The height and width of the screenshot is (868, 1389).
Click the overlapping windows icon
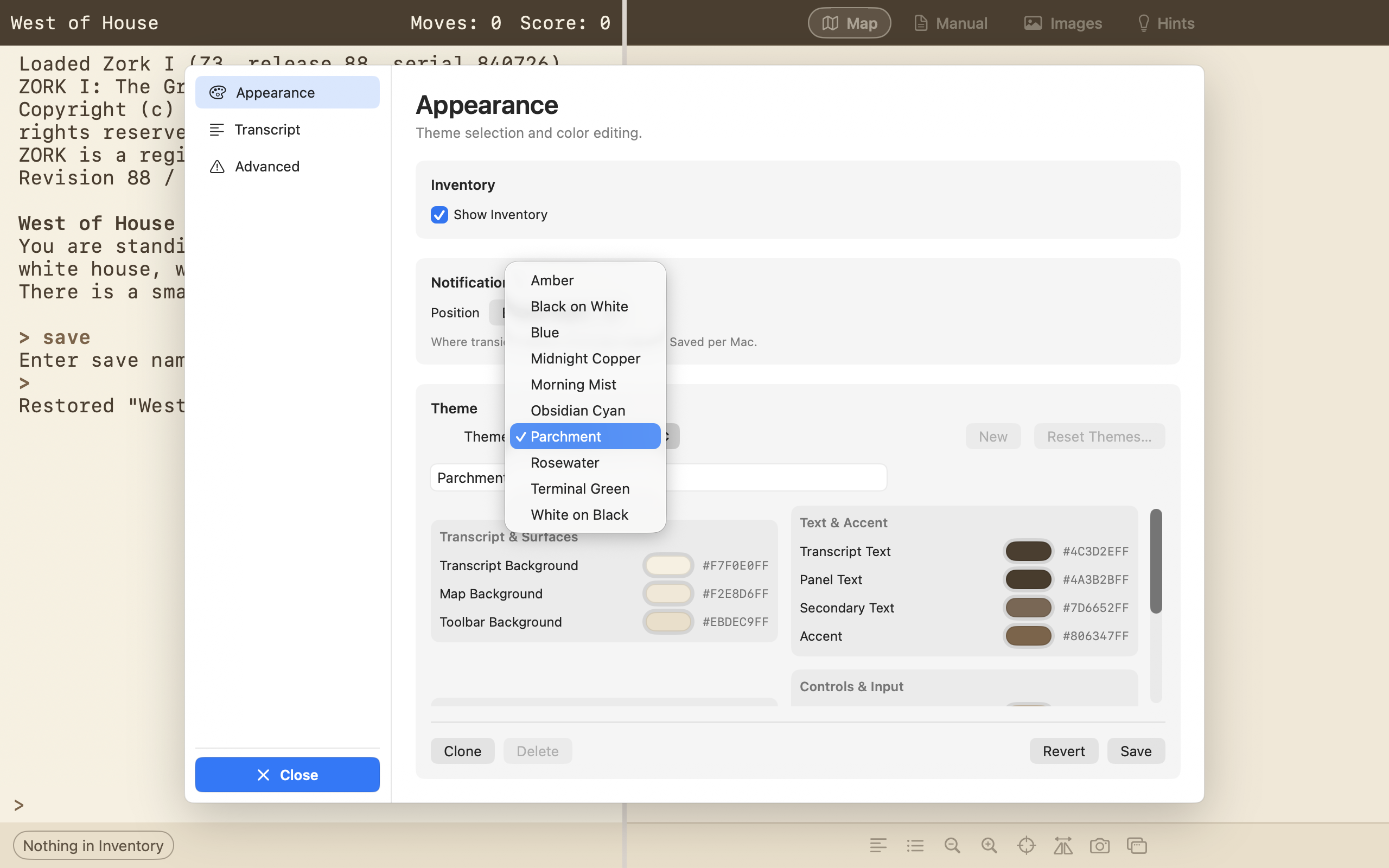click(1137, 846)
